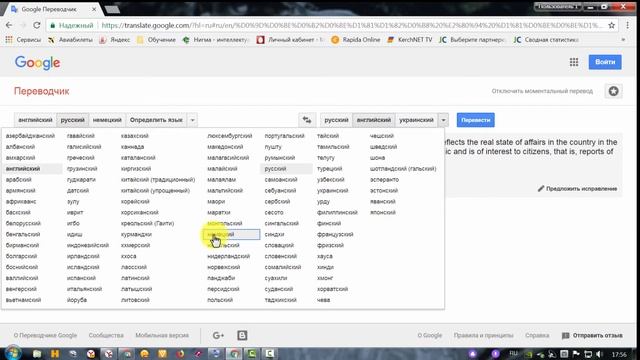Choose польский from language list

pos(220,300)
